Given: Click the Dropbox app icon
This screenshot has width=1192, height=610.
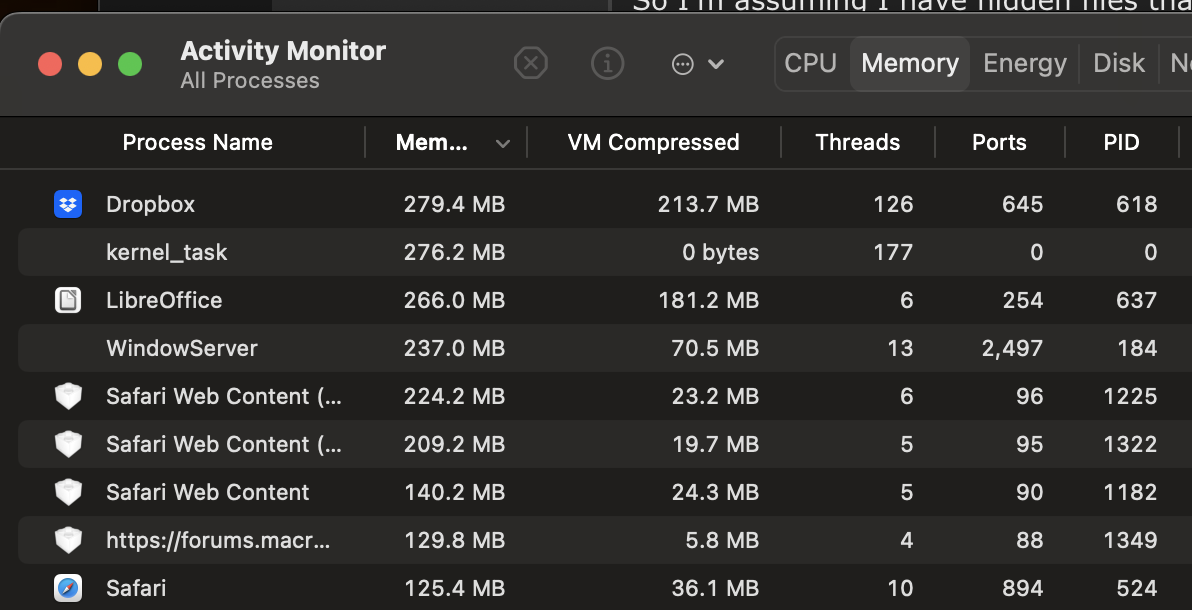Looking at the screenshot, I should point(67,204).
